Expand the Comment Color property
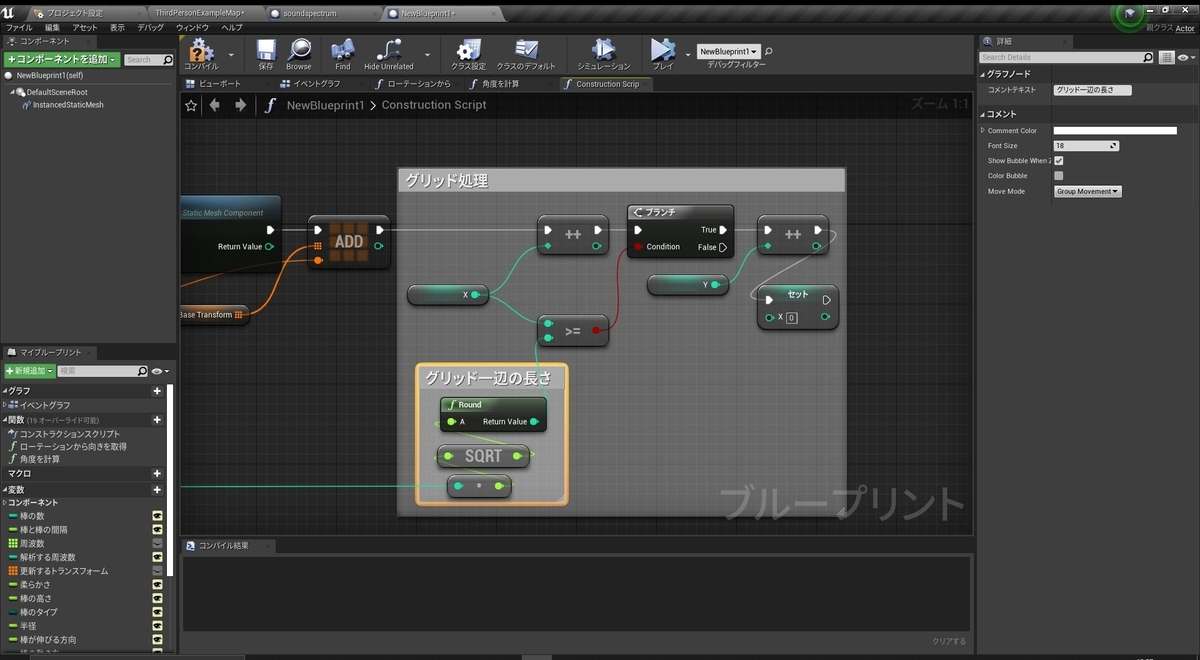This screenshot has width=1200, height=660. (984, 130)
